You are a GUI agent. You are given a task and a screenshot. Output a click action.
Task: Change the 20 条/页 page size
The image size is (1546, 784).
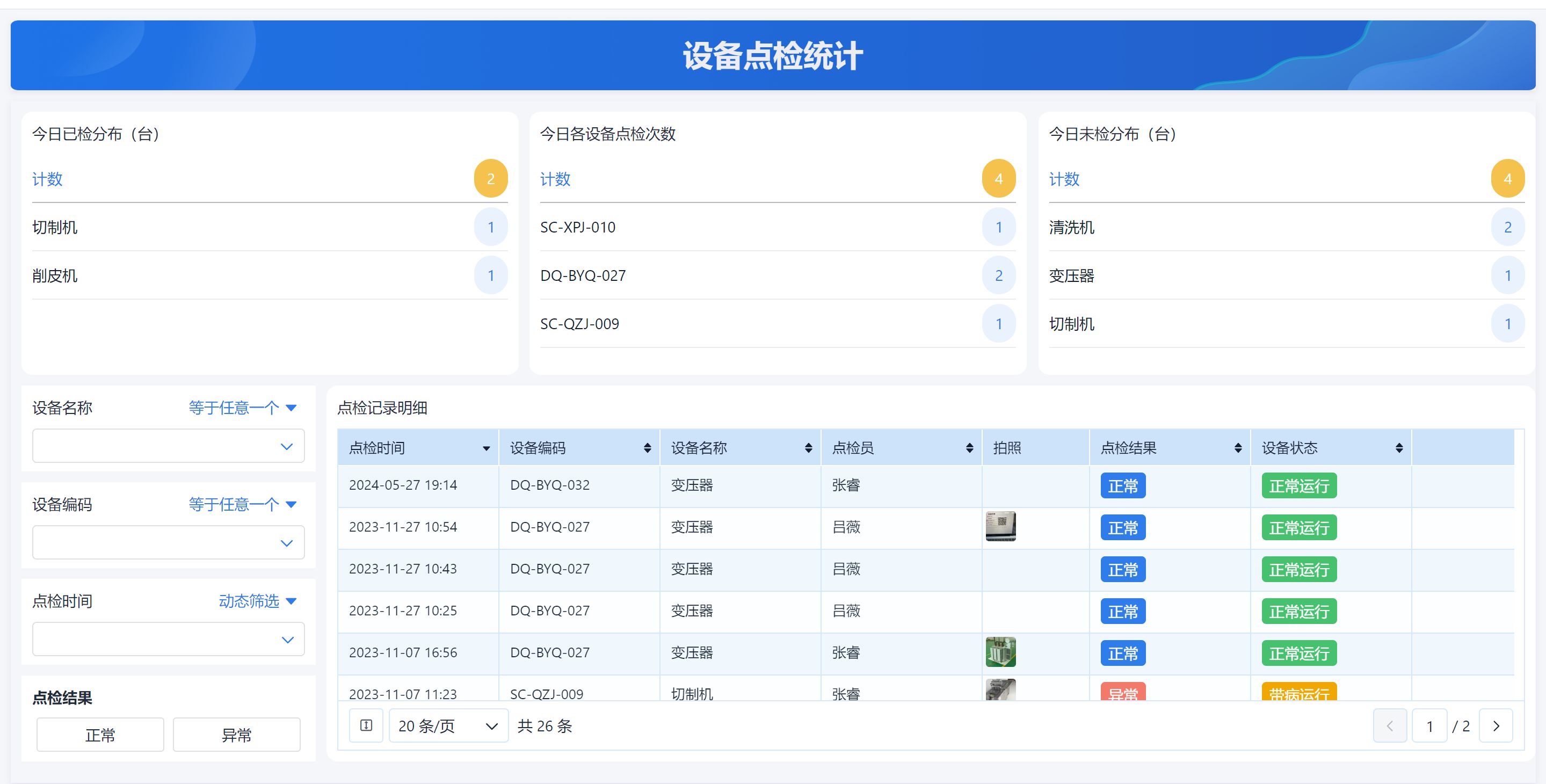pyautogui.click(x=448, y=726)
